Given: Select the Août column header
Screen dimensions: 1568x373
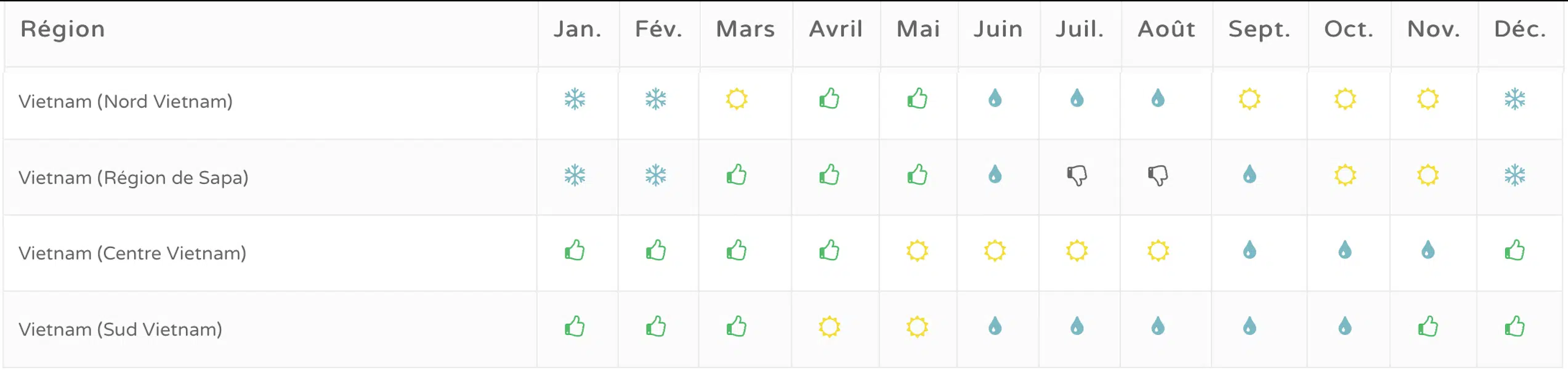Looking at the screenshot, I should (1166, 29).
